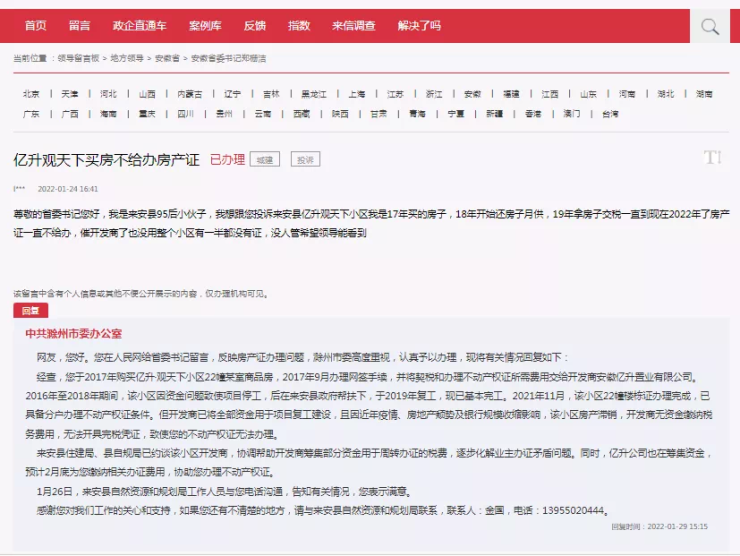Select province 甘肃

[378, 114]
